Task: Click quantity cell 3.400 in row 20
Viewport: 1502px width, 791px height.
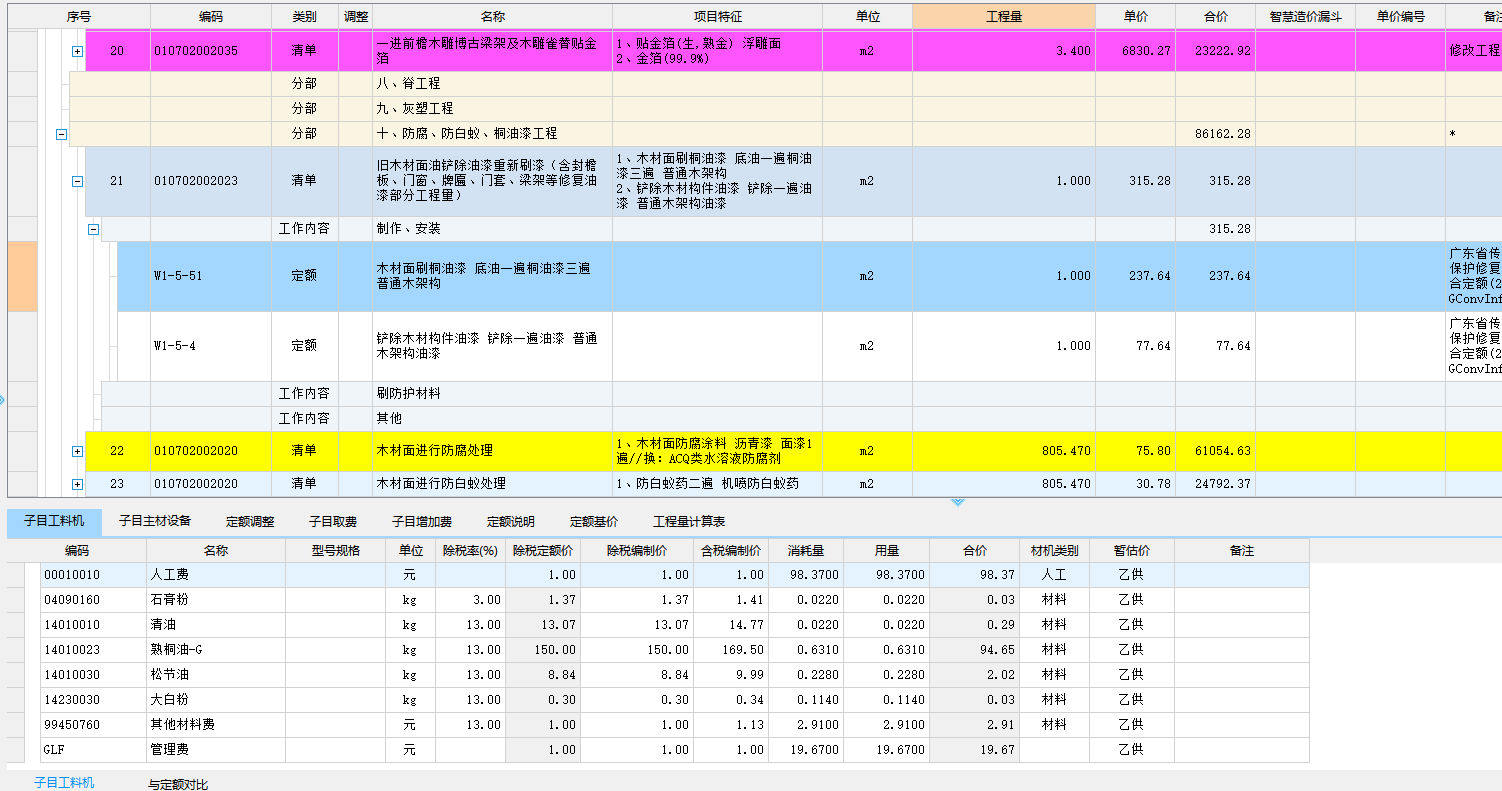Action: tap(1004, 51)
